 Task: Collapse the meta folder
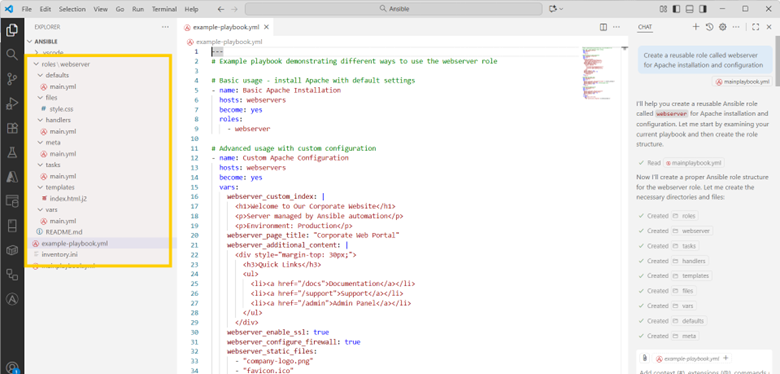click(41, 142)
